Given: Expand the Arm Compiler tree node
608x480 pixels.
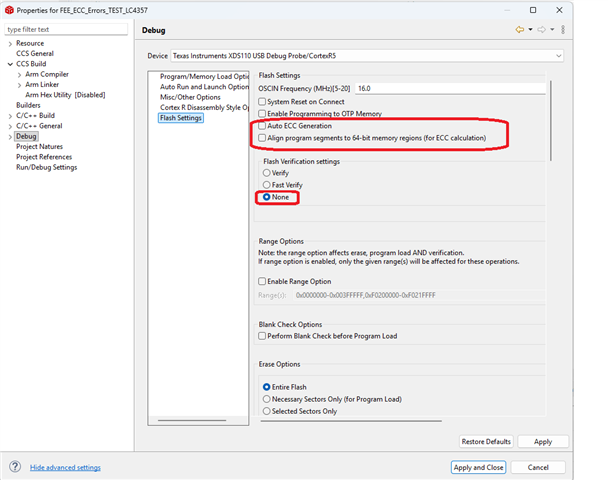Looking at the screenshot, I should (19, 74).
